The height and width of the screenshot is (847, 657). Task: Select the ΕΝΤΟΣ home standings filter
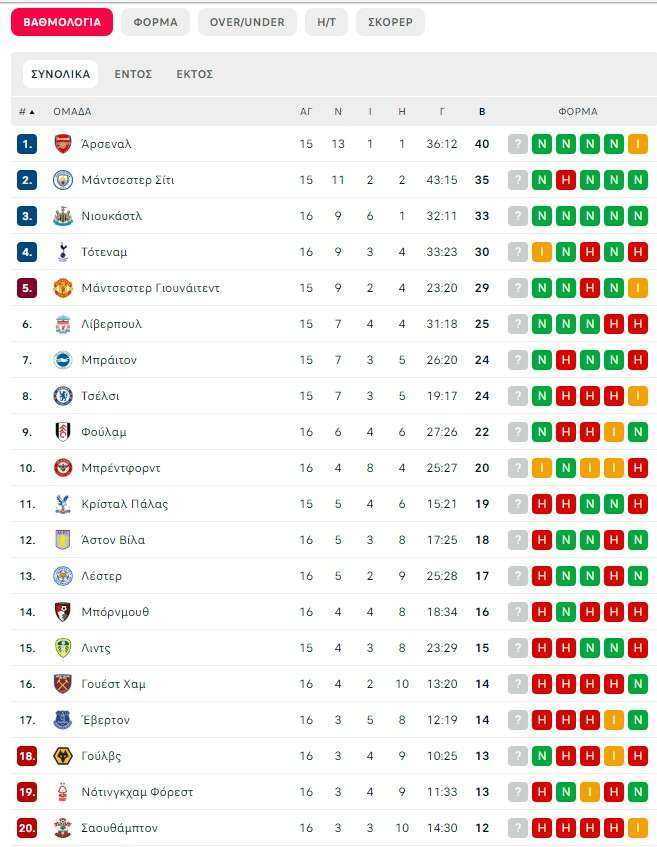tap(133, 74)
